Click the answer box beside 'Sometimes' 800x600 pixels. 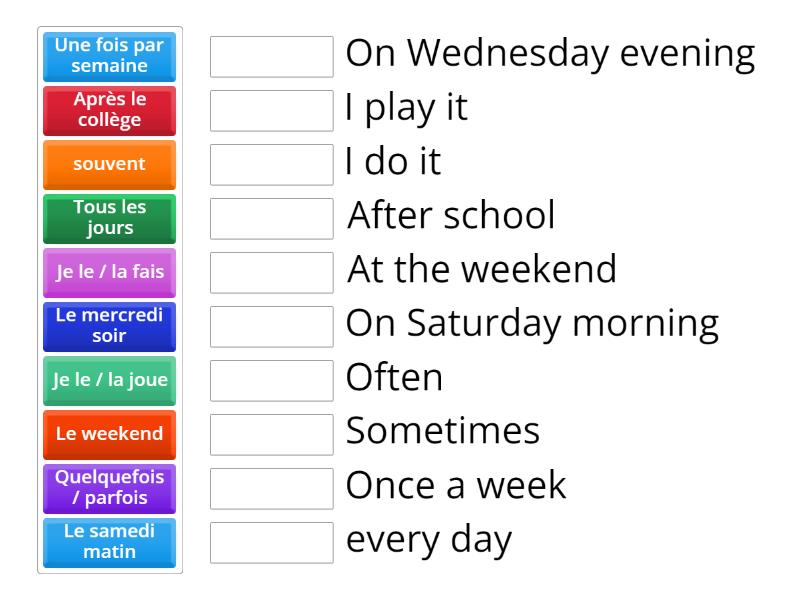[x=271, y=433]
